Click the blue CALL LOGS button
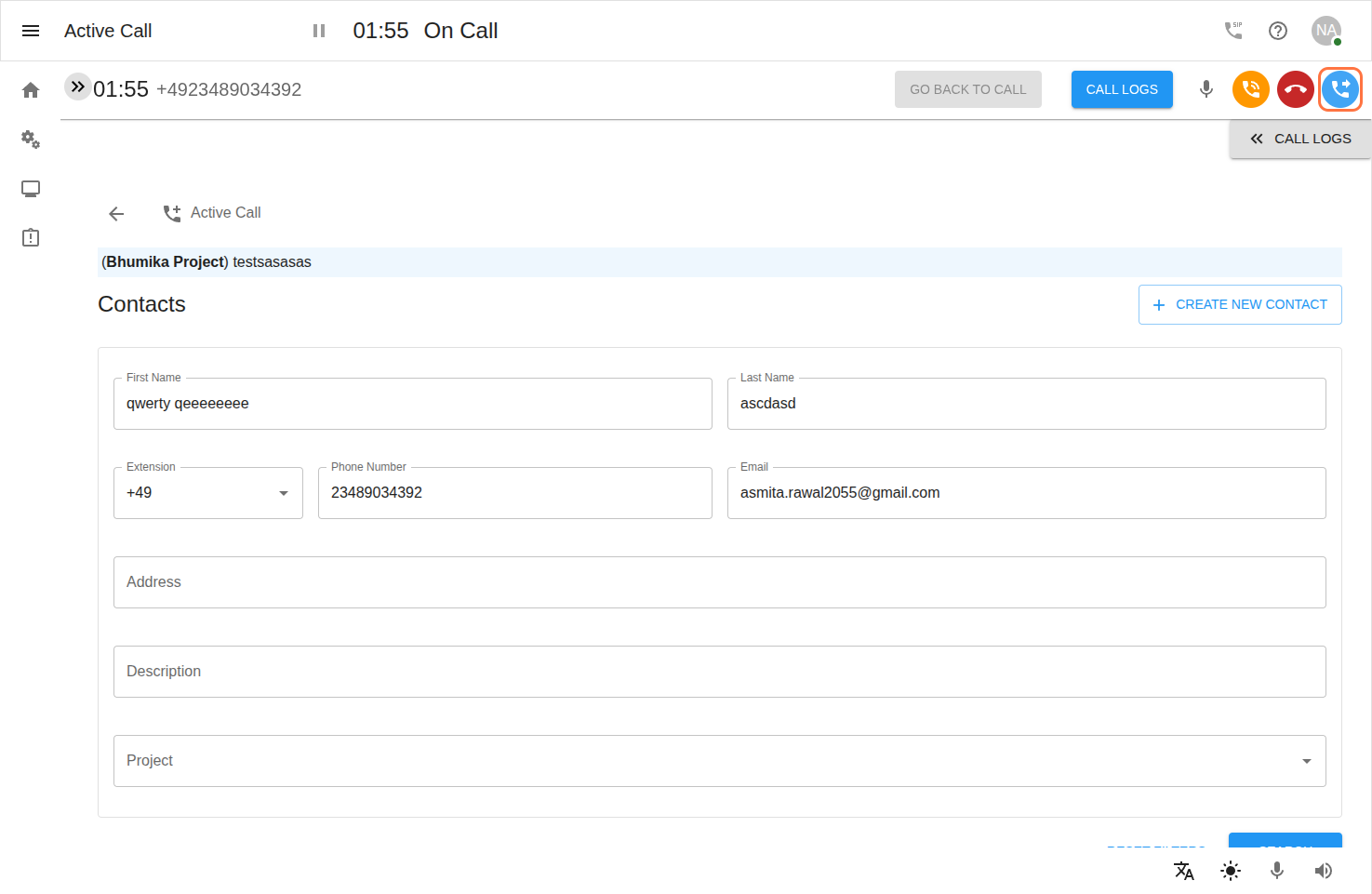 click(1122, 89)
